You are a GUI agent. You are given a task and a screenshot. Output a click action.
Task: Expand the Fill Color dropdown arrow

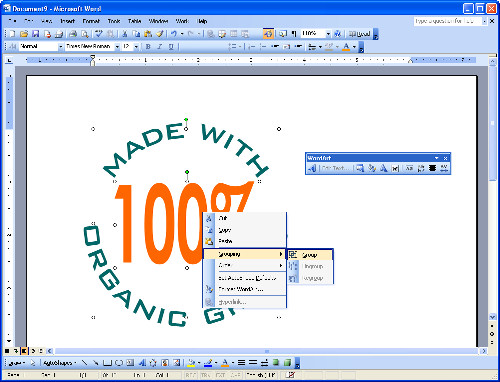(x=199, y=363)
